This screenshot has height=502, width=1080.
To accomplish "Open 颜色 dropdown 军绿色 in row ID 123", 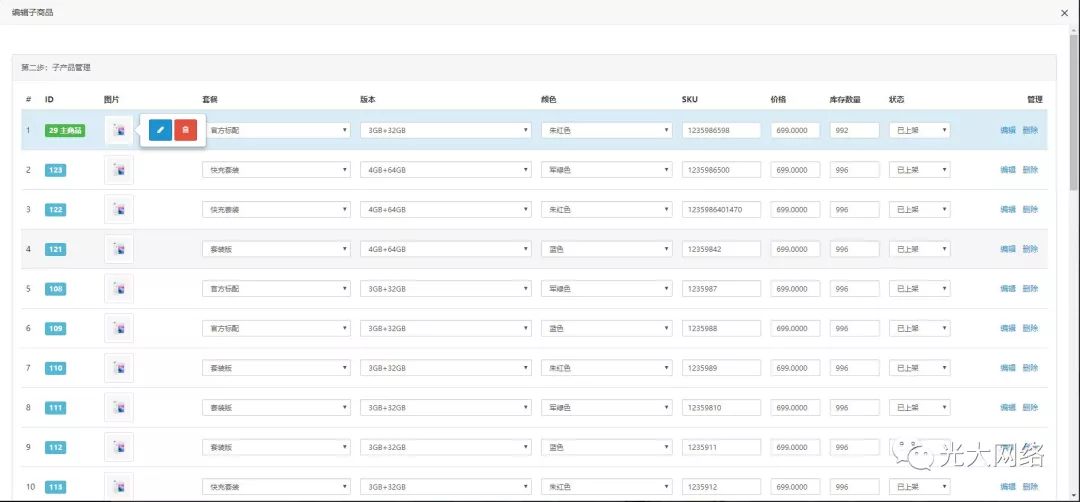I will [x=607, y=169].
